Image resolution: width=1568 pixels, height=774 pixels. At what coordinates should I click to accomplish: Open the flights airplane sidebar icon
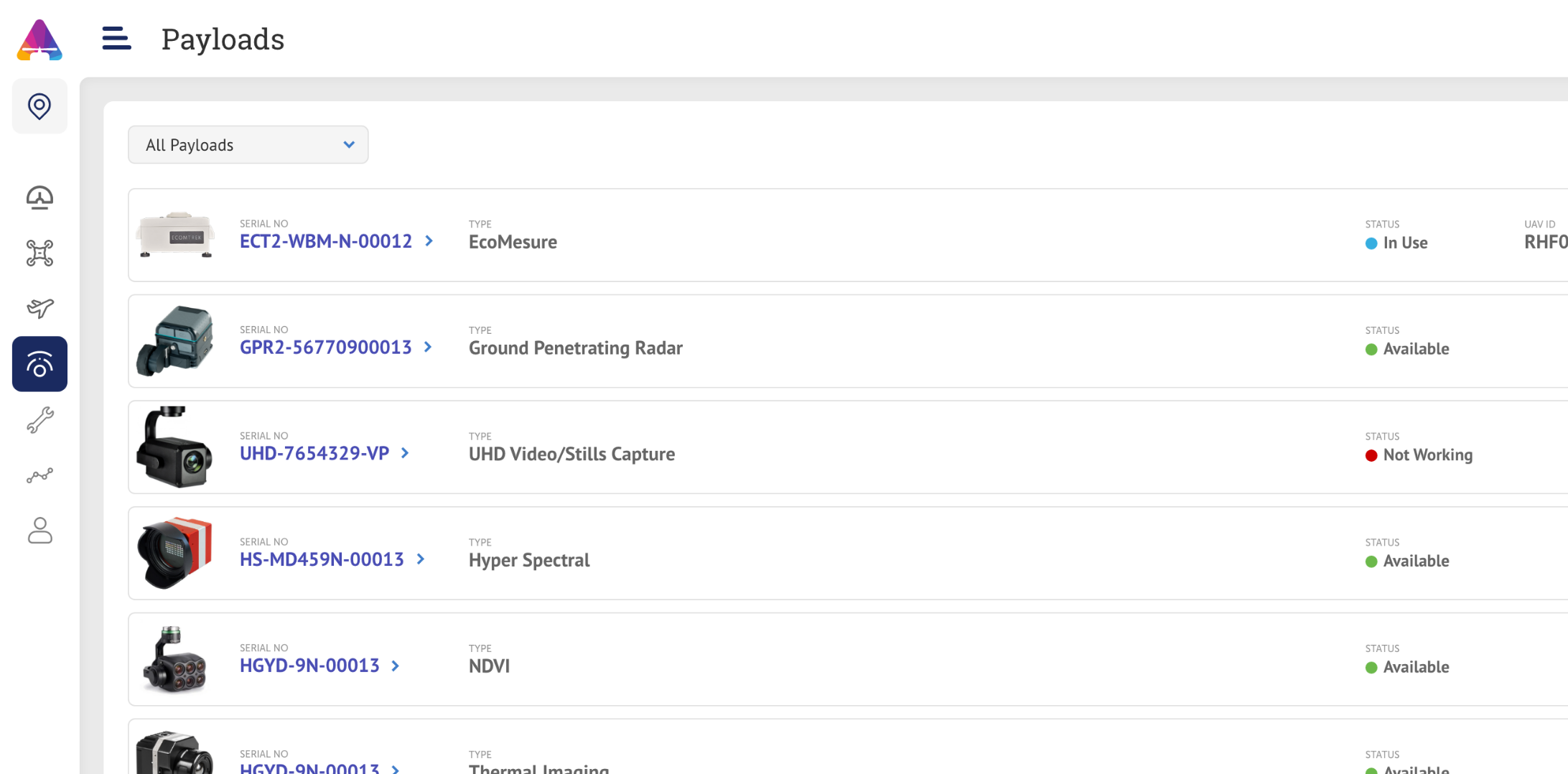point(39,308)
